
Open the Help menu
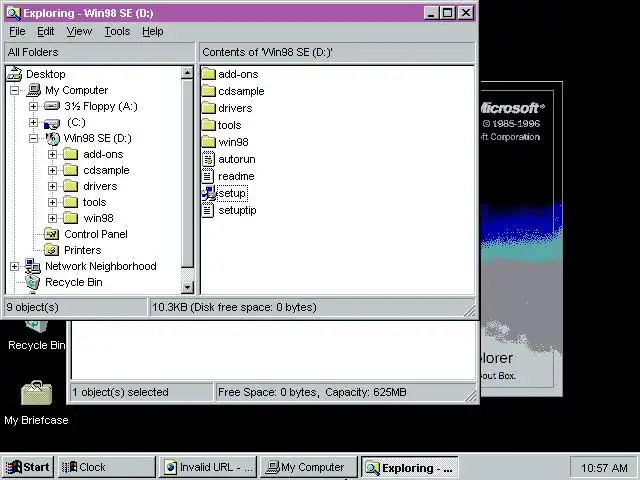153,31
